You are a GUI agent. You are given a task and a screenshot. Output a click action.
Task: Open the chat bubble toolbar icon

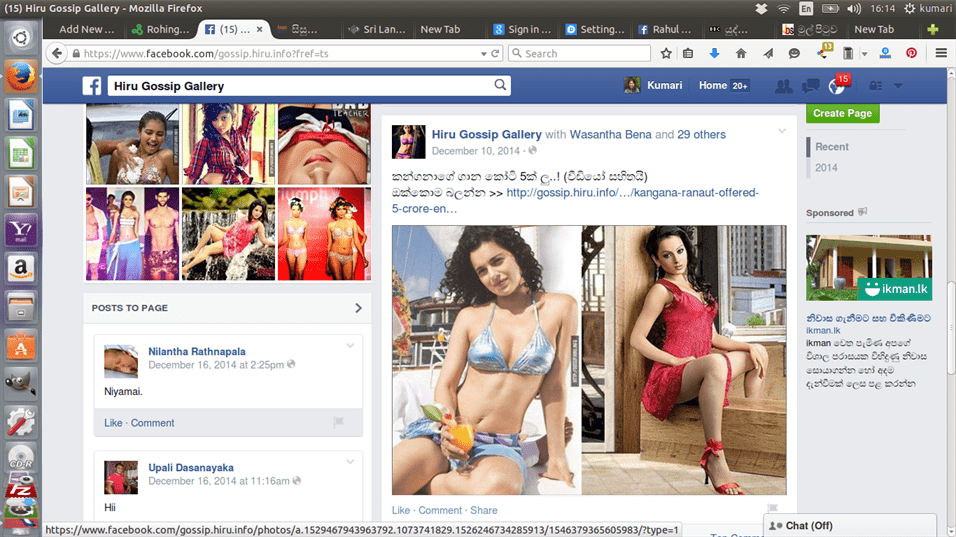coord(794,54)
